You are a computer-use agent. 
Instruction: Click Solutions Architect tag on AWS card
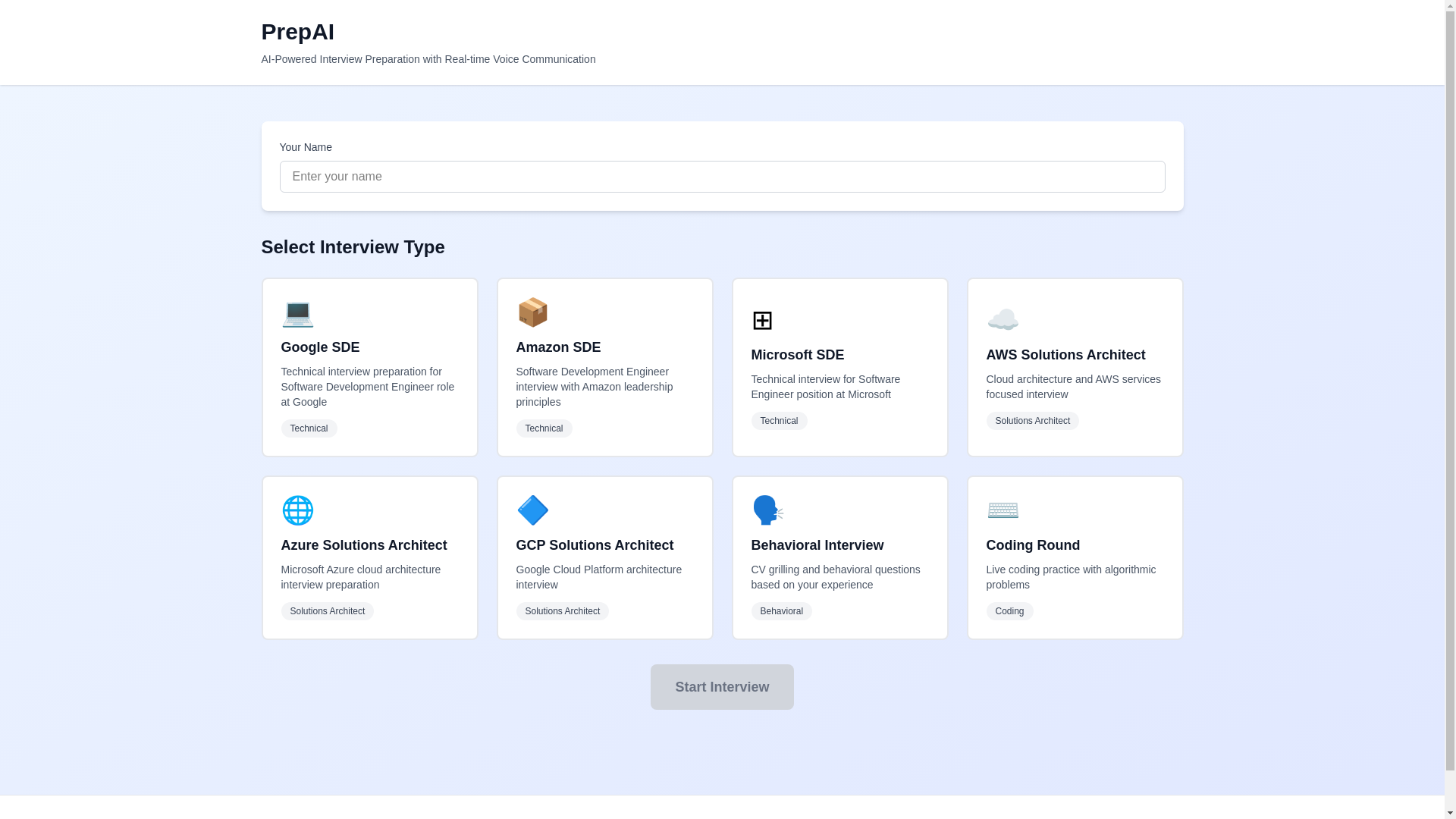1032,421
